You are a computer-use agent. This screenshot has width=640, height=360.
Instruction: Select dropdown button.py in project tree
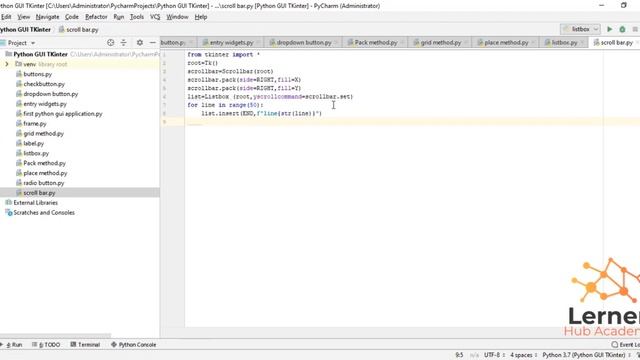(x=51, y=94)
